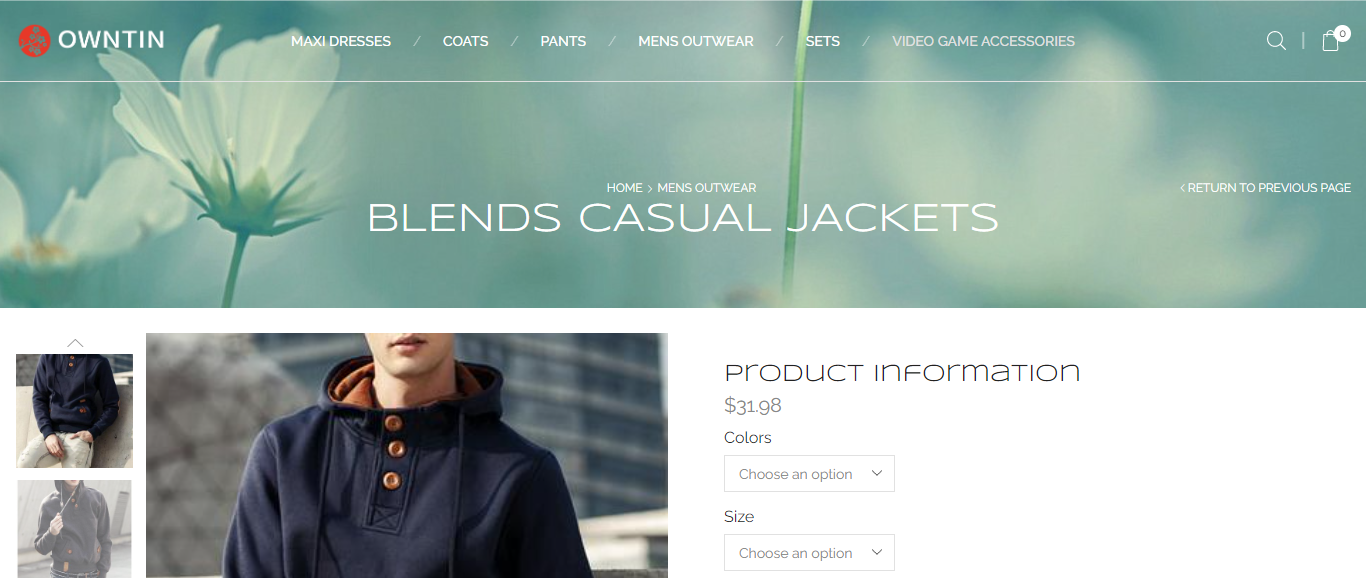Click the Size dropdown chevron arrow
Image resolution: width=1366 pixels, height=578 pixels.
[877, 552]
